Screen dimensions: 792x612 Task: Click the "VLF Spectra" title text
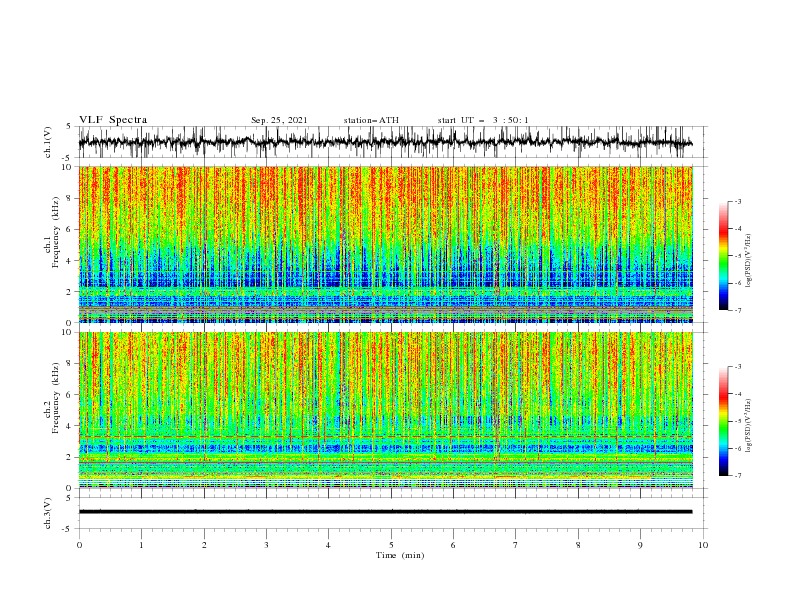(113, 120)
